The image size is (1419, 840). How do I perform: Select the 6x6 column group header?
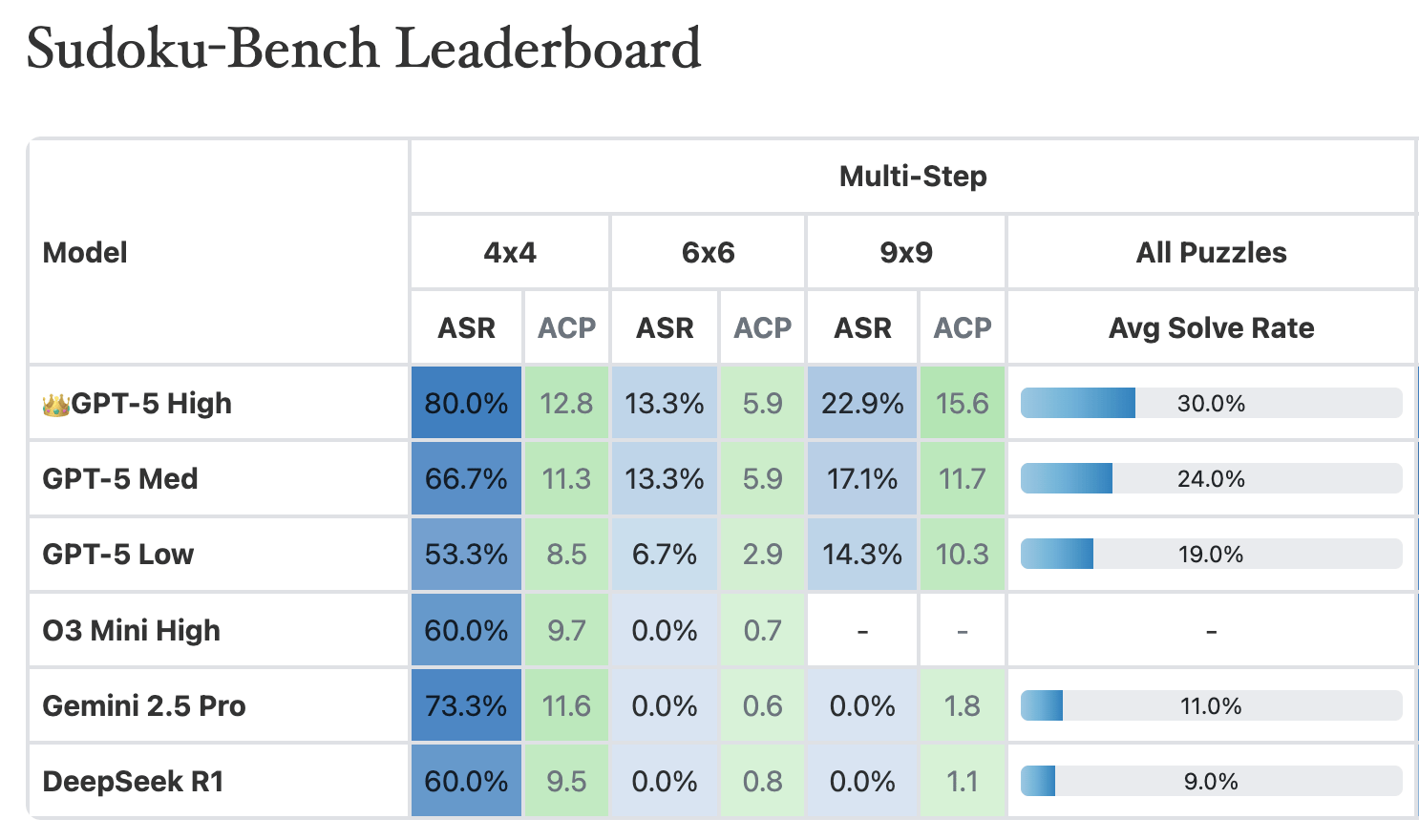pyautogui.click(x=708, y=252)
